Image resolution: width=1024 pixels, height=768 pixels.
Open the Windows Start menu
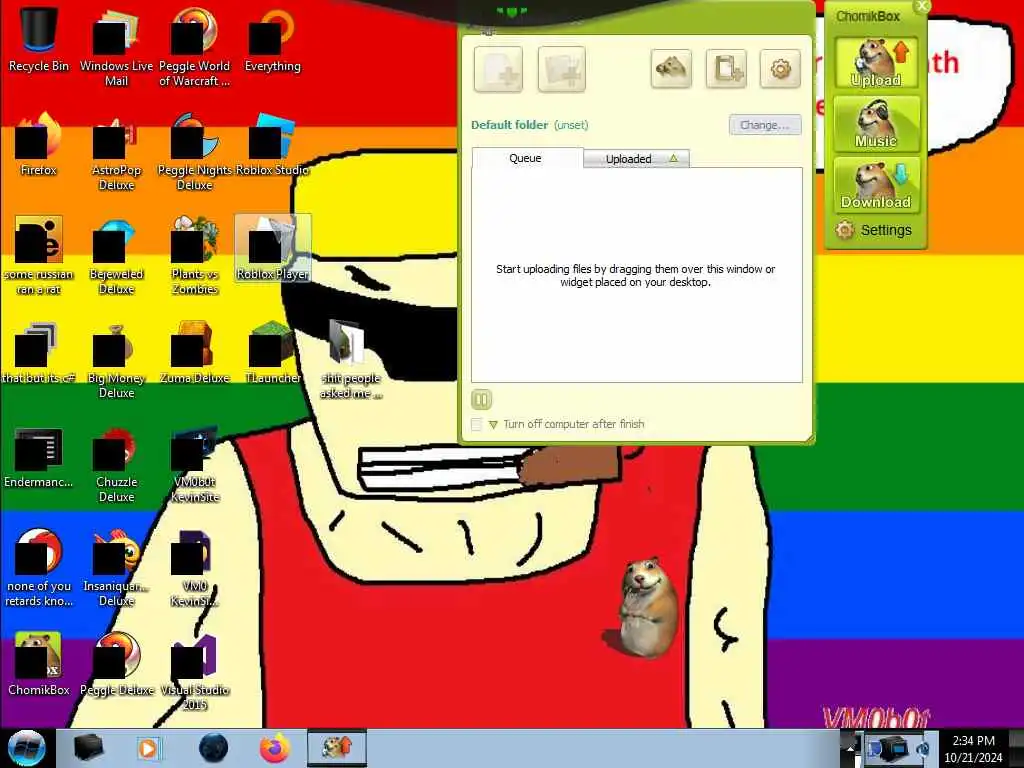pos(27,748)
